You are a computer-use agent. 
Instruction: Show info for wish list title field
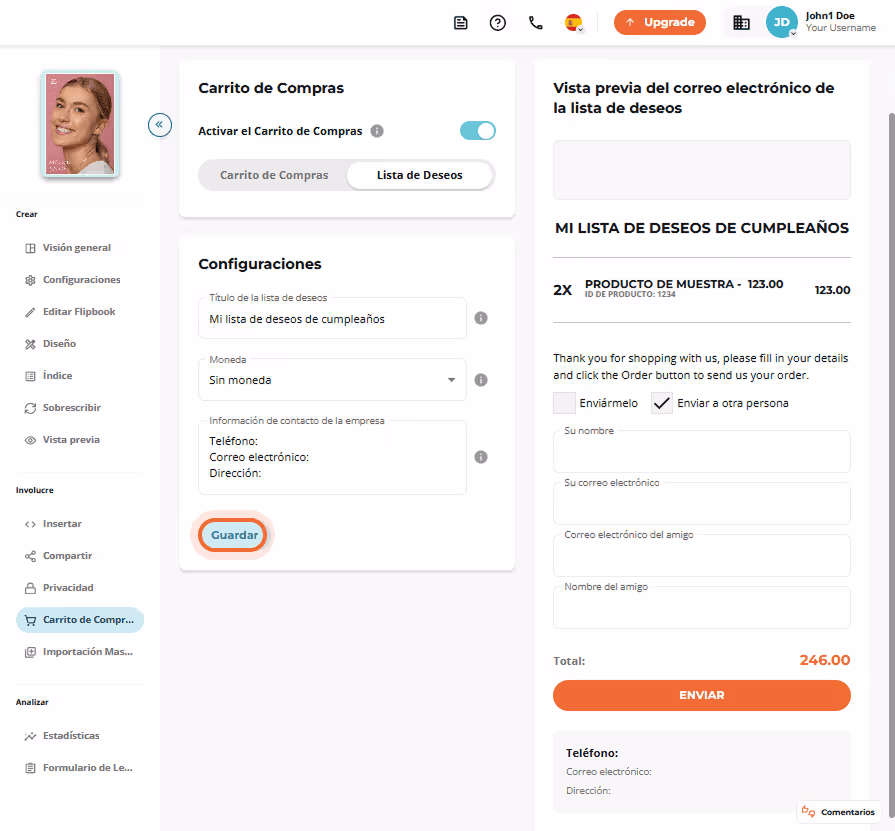[x=481, y=318]
